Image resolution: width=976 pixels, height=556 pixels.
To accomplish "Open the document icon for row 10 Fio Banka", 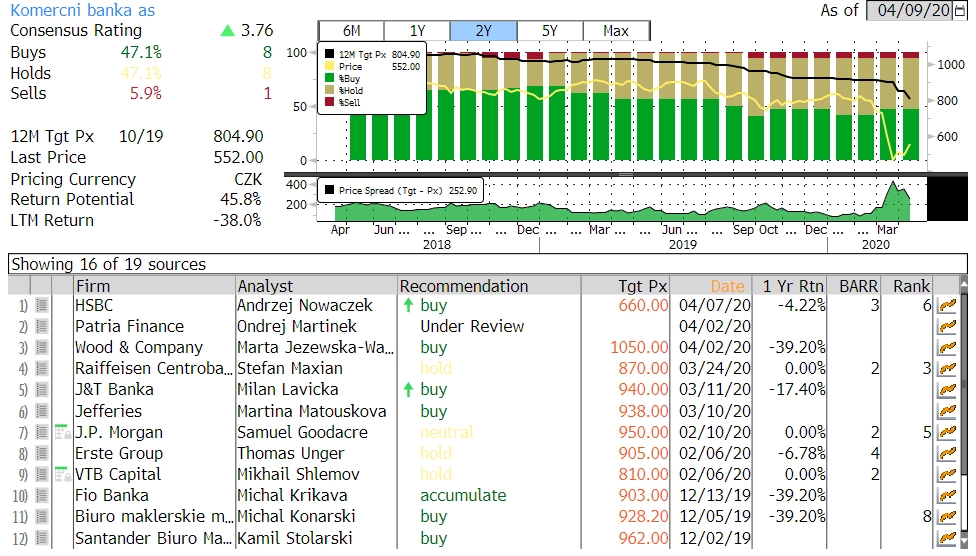I will (42, 496).
